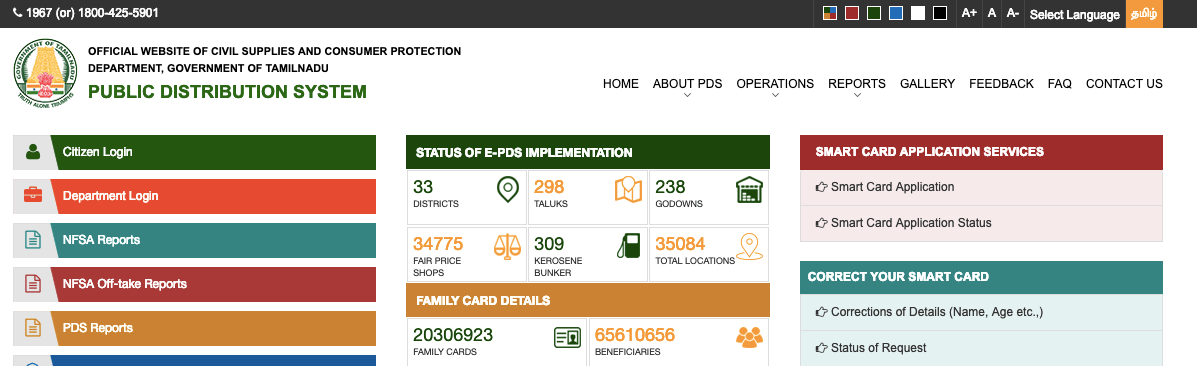Select the red theme swatch
Viewport: 1197px width, 366px height.
pyautogui.click(x=852, y=13)
